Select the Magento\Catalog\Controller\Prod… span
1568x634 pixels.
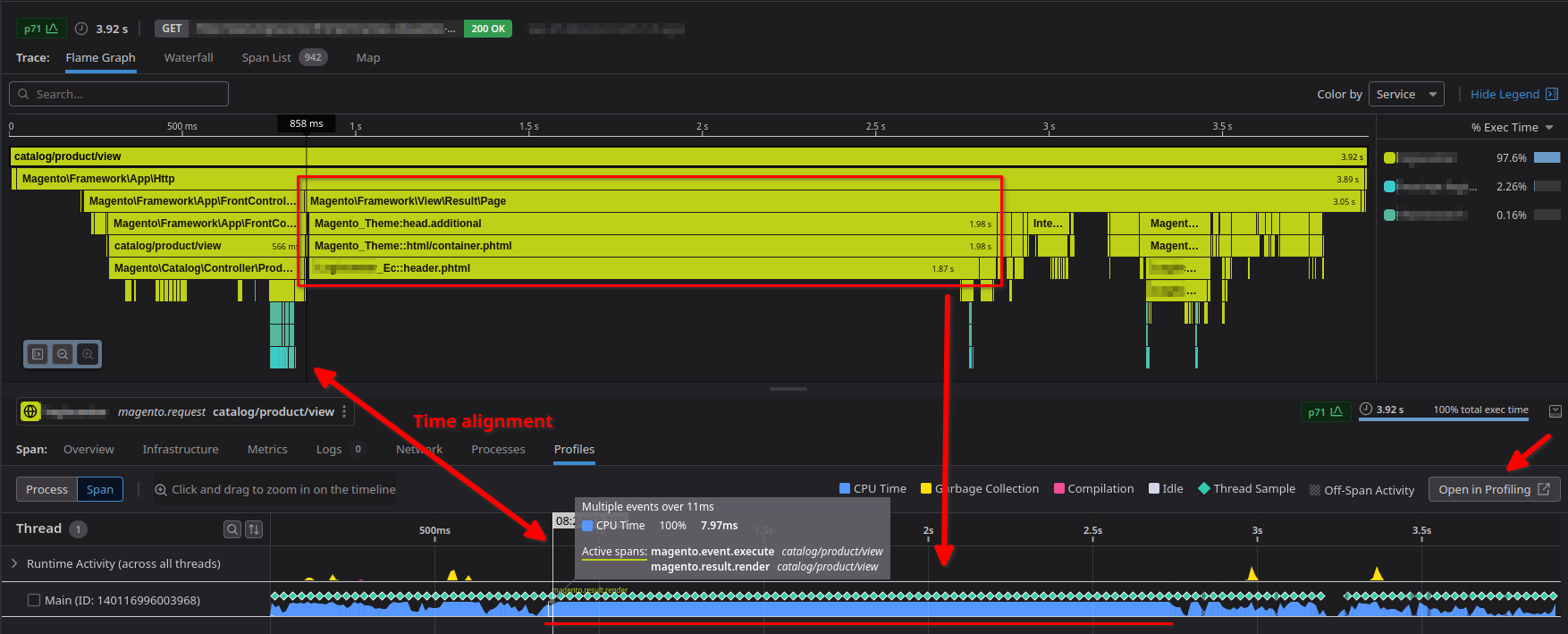206,268
